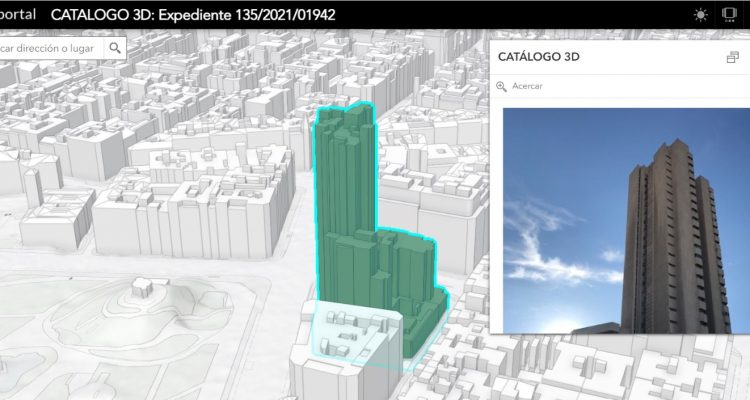This screenshot has width=750, height=400.
Task: Focus the address or place search field
Action: (52, 48)
